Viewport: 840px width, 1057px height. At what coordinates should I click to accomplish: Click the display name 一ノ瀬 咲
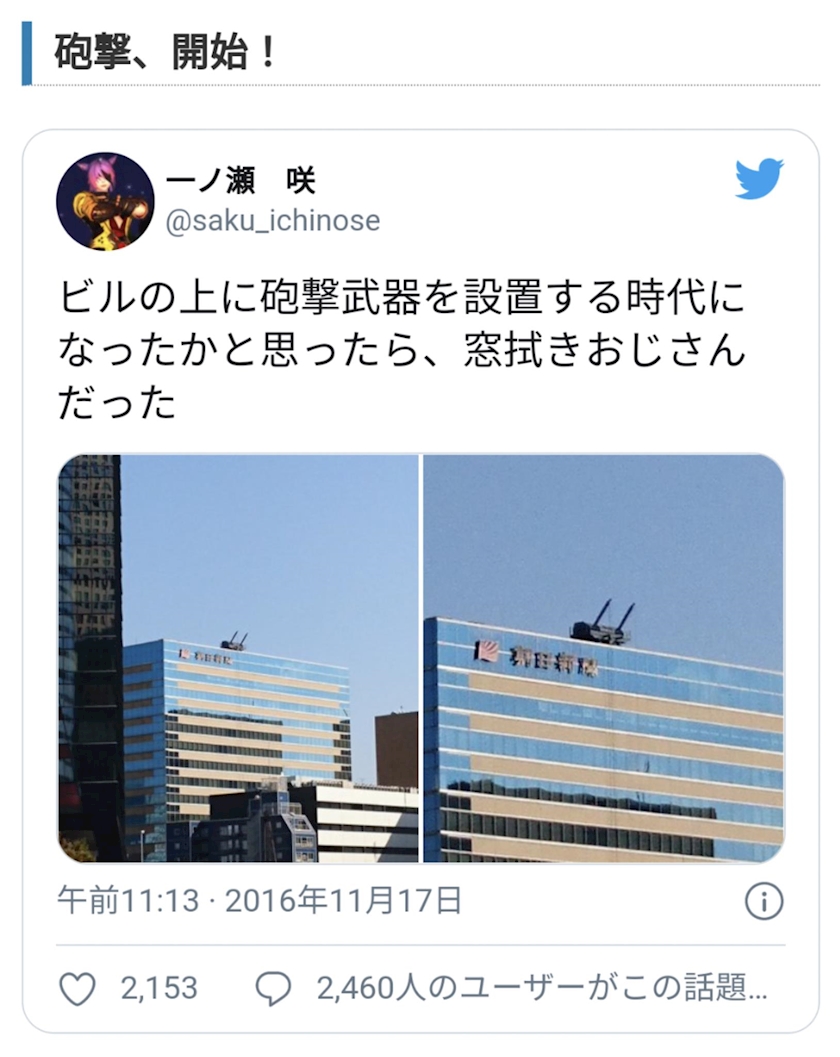click(x=241, y=181)
